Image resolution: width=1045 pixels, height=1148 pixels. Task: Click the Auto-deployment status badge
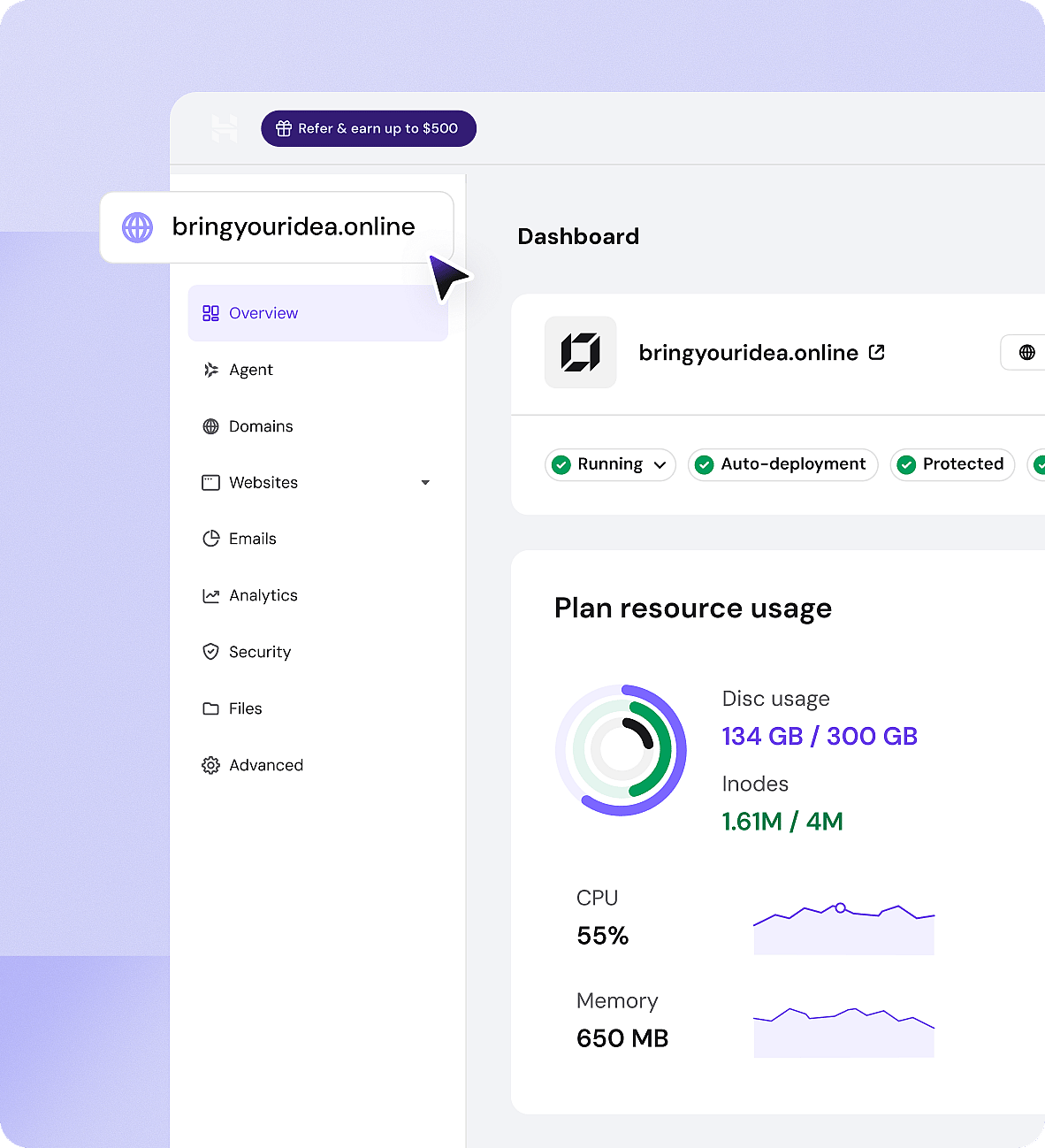pyautogui.click(x=783, y=464)
